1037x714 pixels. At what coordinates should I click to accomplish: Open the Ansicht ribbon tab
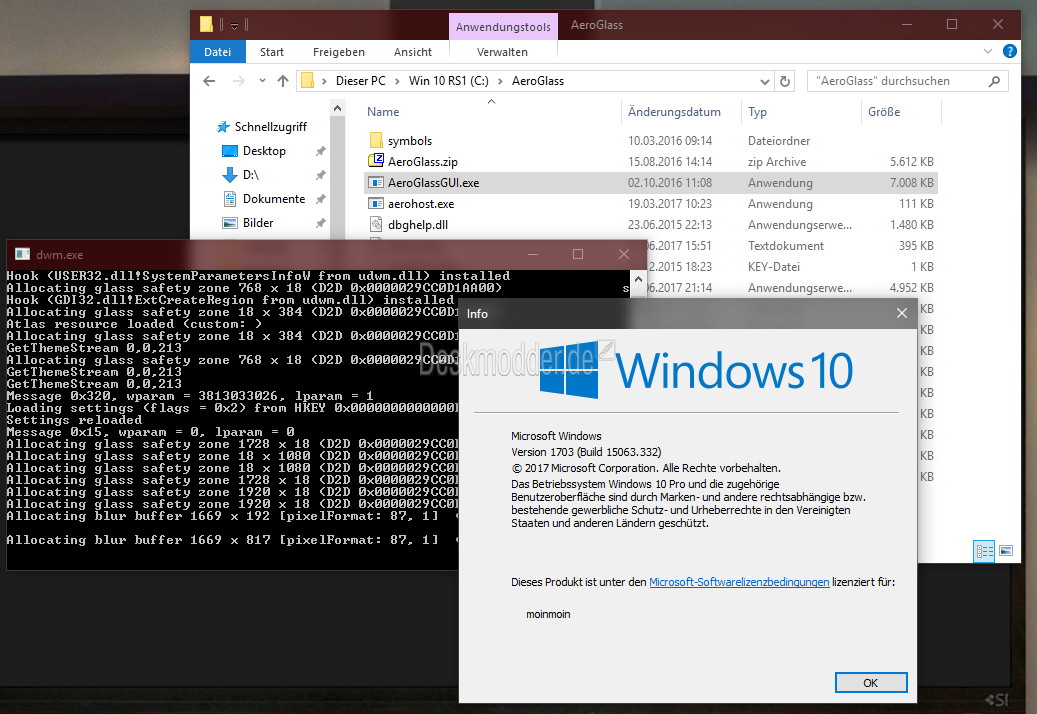point(413,52)
